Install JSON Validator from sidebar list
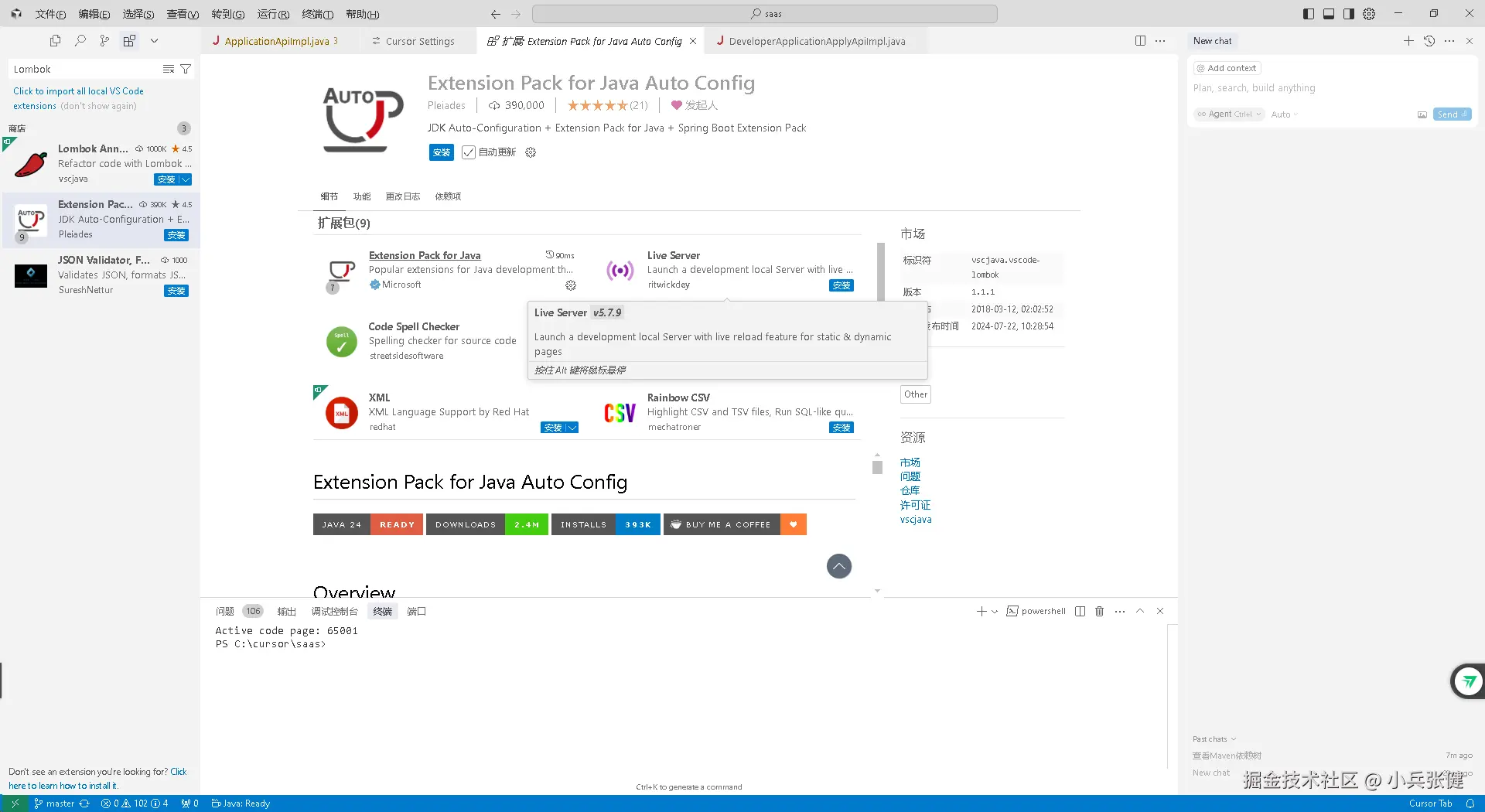The height and width of the screenshot is (812, 1485). 176,291
